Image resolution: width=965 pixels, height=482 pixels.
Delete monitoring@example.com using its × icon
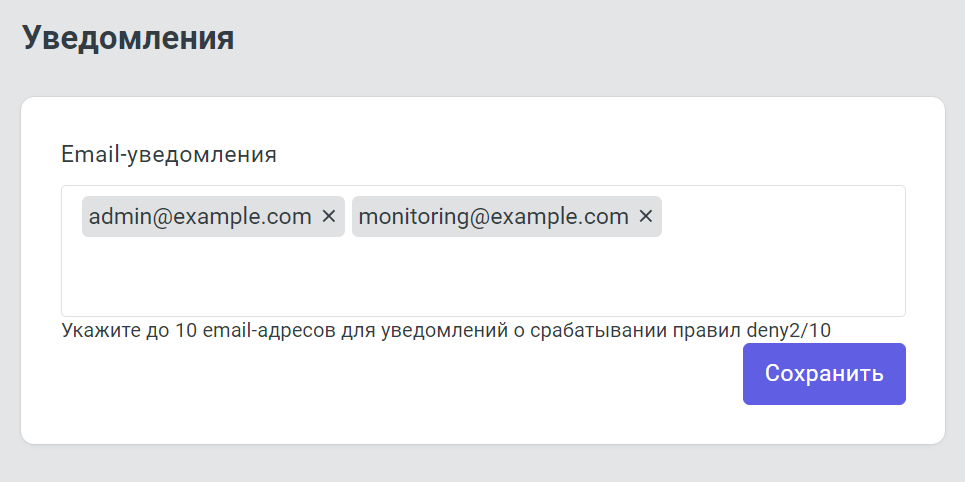[645, 216]
